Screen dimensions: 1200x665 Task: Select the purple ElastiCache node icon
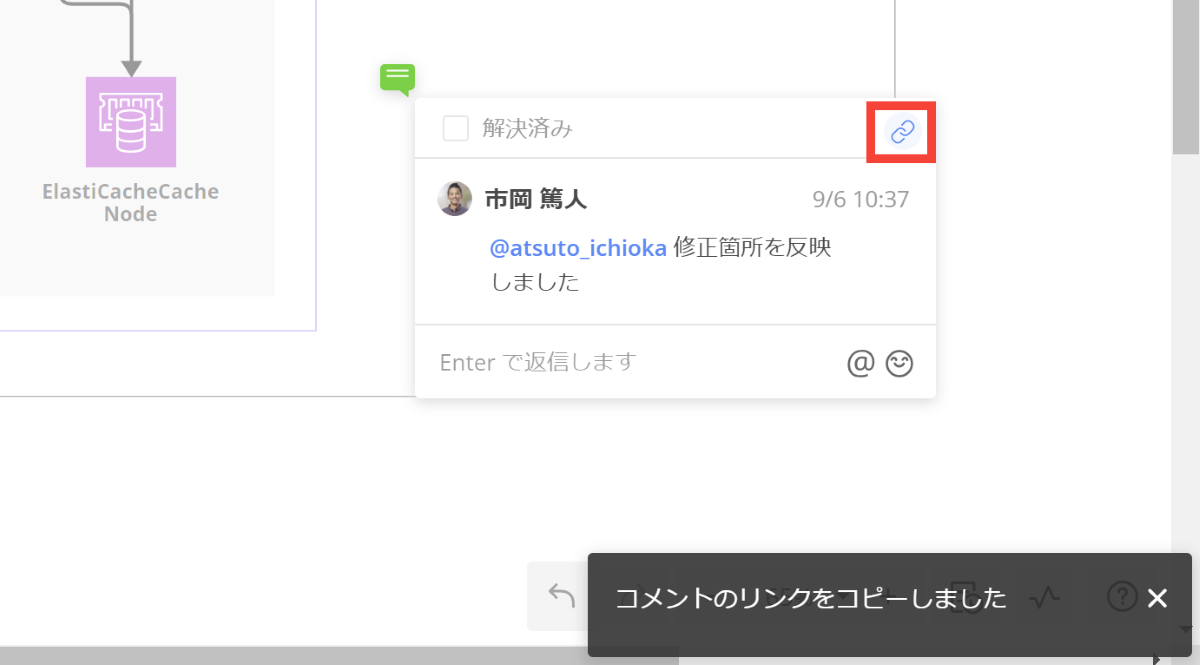[131, 122]
